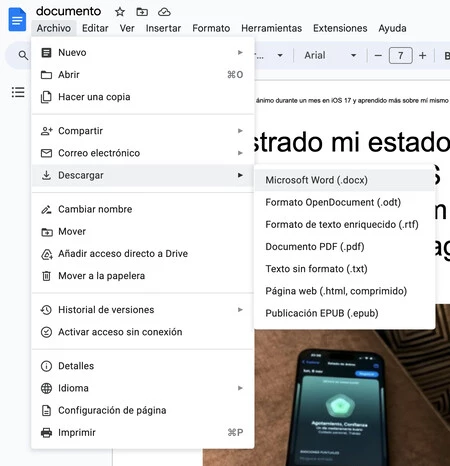
Task: Click the Imprimir printer icon
Action: coord(46,433)
